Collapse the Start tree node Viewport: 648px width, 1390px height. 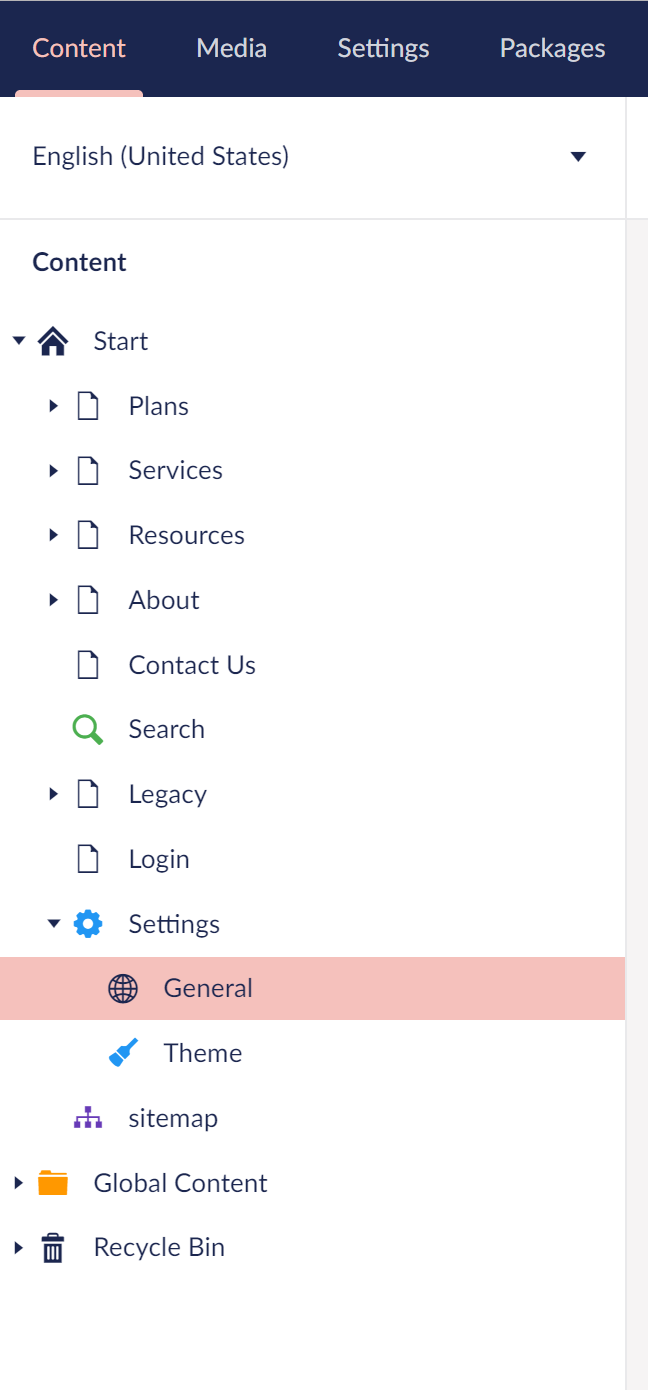pyautogui.click(x=18, y=341)
